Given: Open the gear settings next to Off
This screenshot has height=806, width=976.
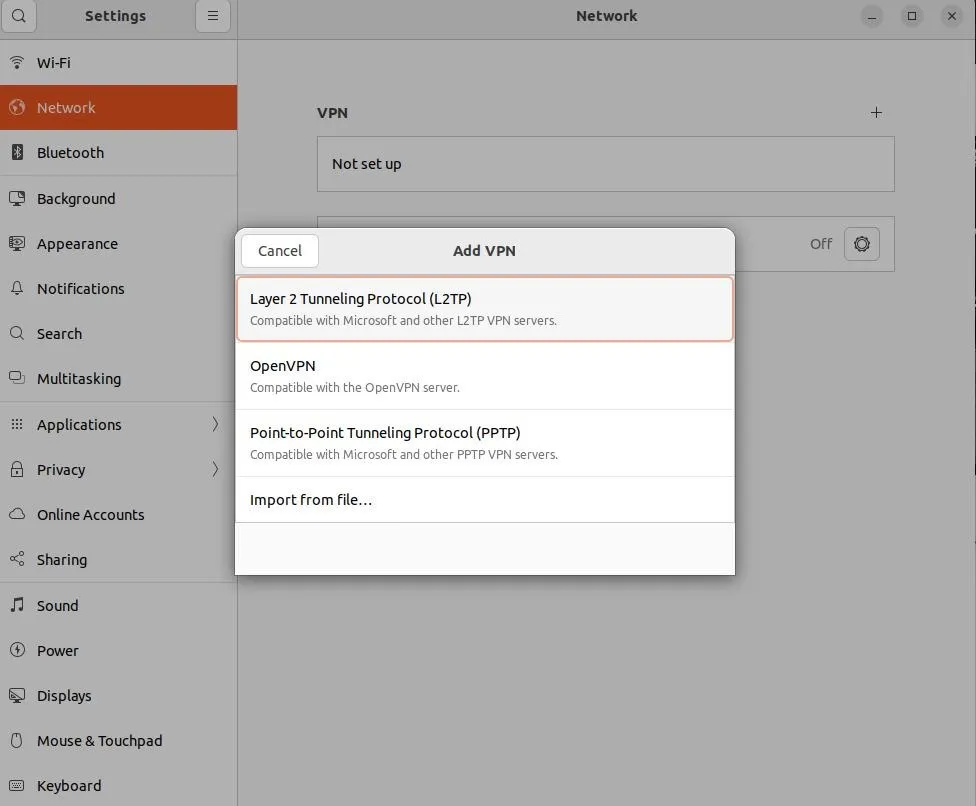Looking at the screenshot, I should pyautogui.click(x=861, y=243).
